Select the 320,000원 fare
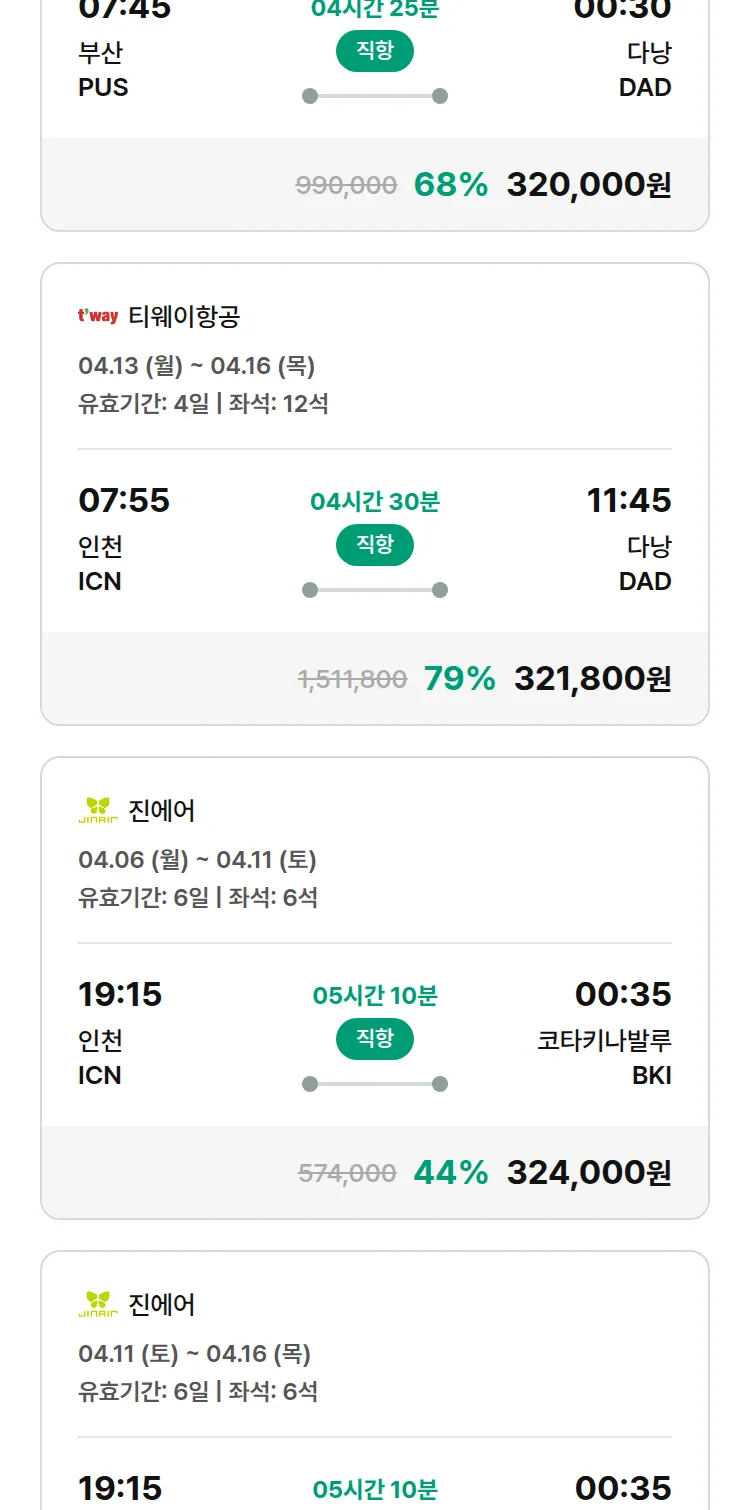Screen dimensions: 750x1510 [589, 185]
